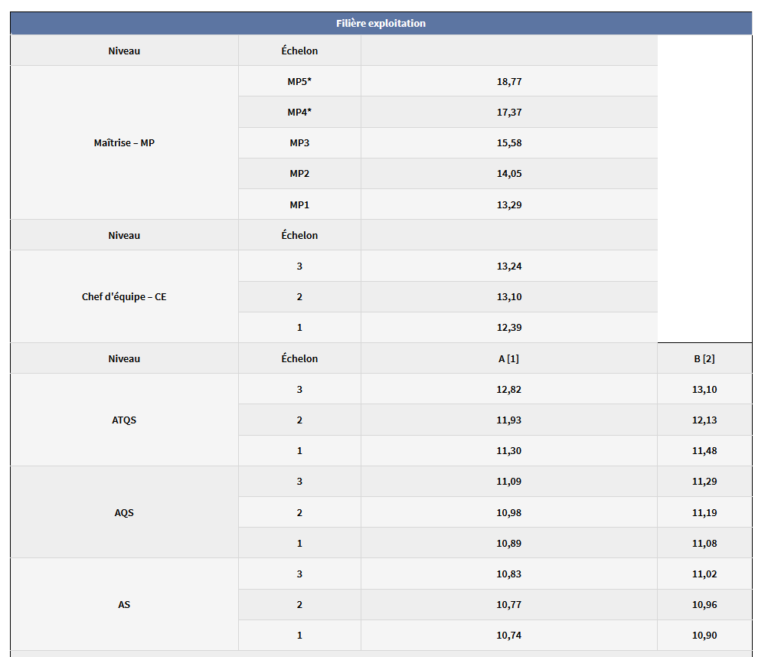Click the MP3 échelon cell
The image size is (768, 657).
click(300, 143)
